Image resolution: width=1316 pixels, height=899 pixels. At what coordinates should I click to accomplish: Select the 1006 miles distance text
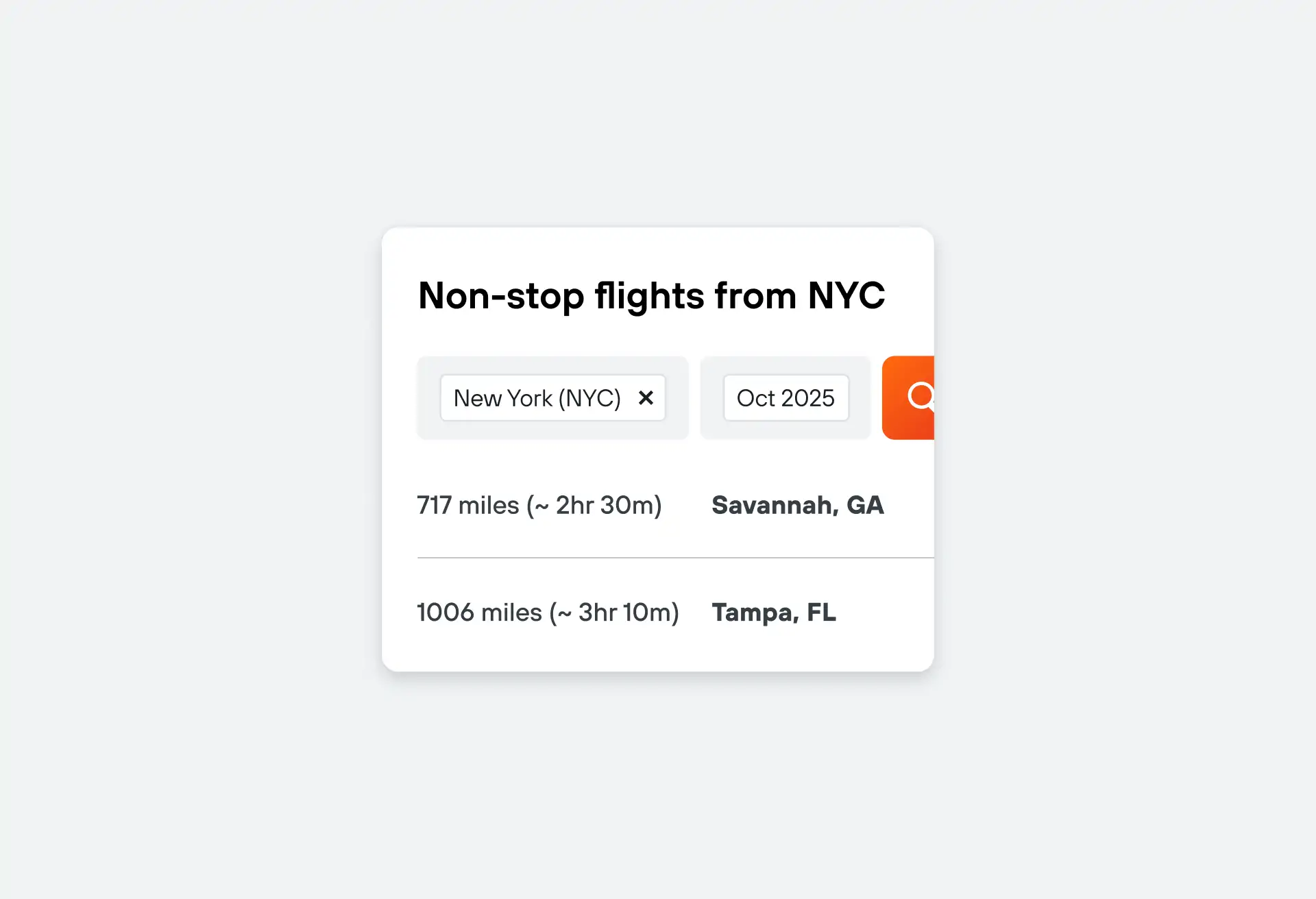[479, 612]
